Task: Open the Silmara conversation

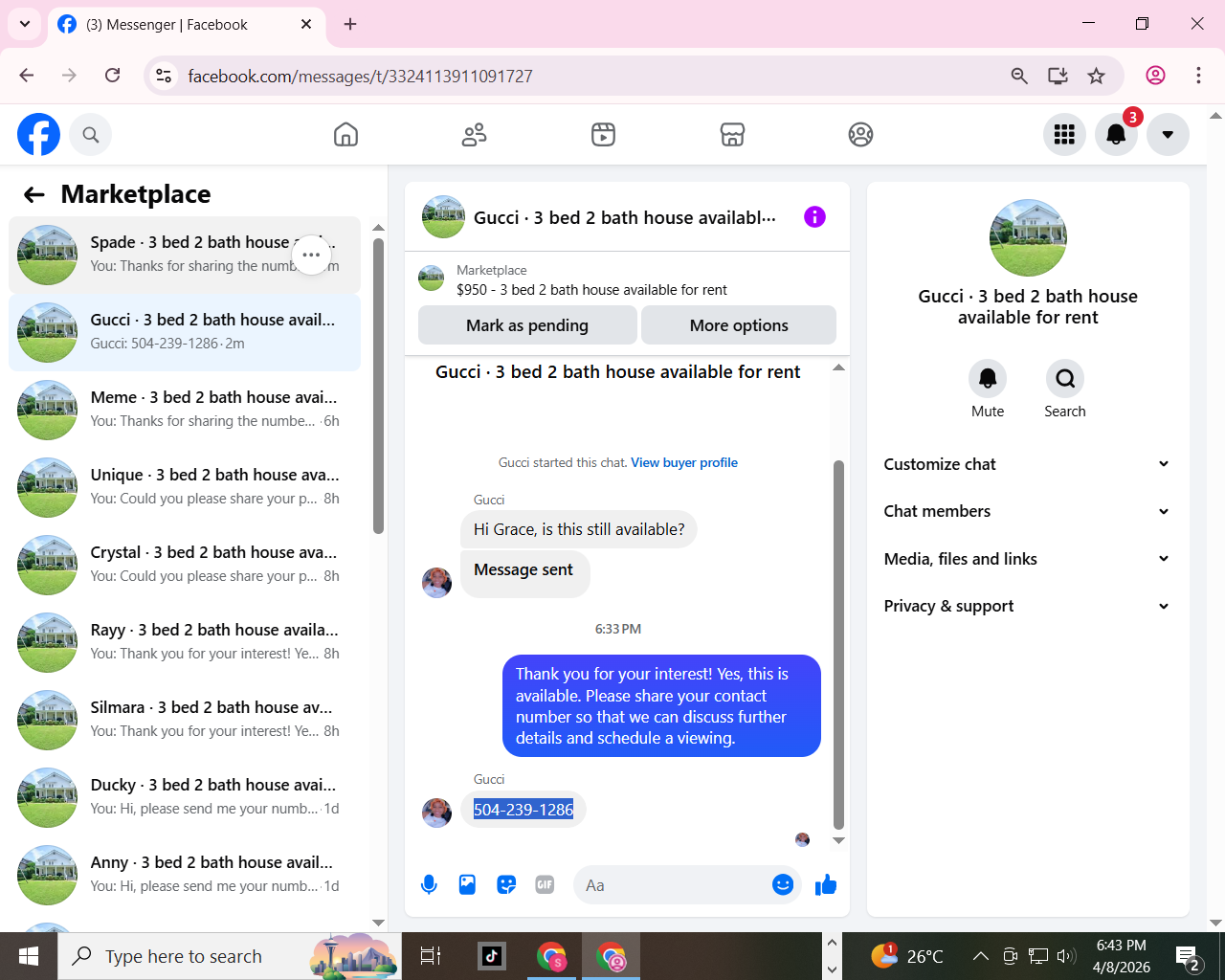Action: [185, 720]
